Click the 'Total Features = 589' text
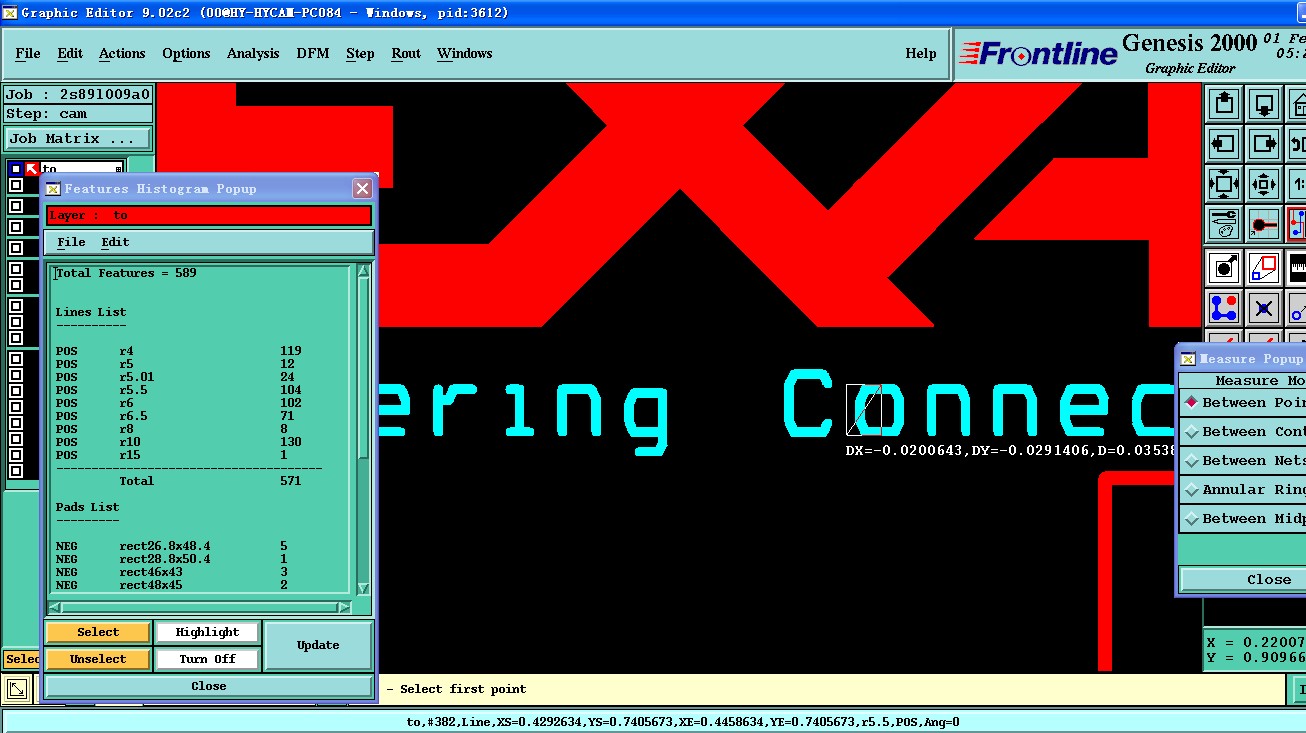This screenshot has height=733, width=1306. 126,273
